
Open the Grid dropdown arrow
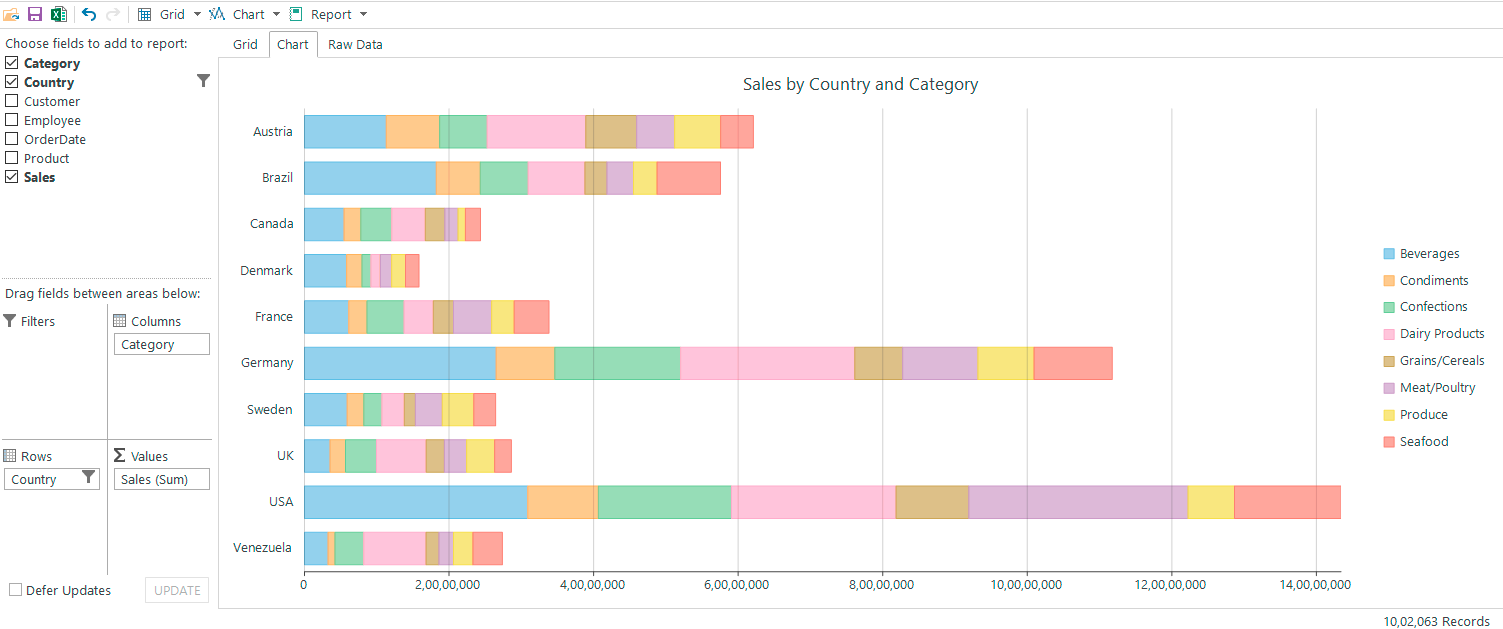point(197,14)
